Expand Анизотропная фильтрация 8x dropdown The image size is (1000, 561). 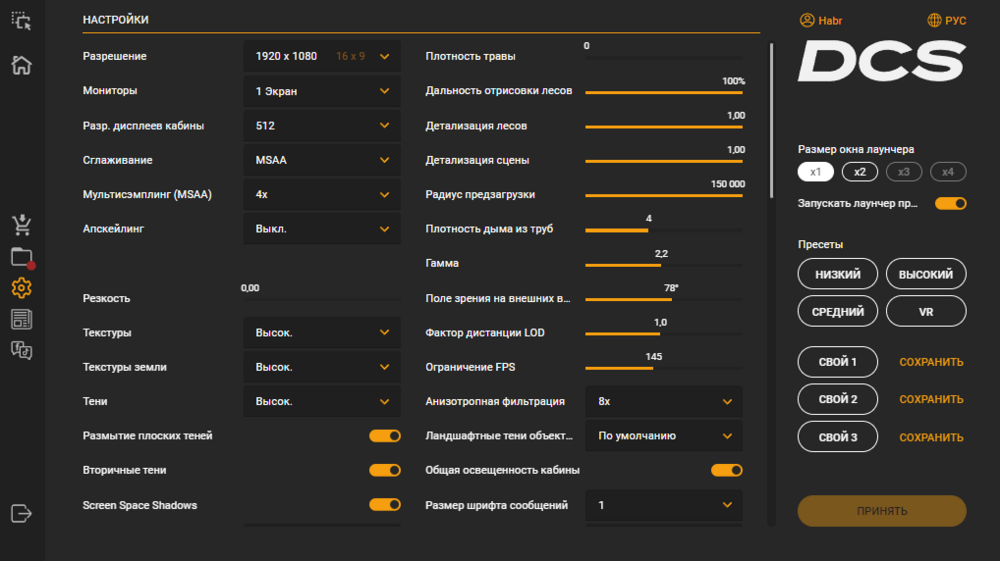[x=664, y=401]
